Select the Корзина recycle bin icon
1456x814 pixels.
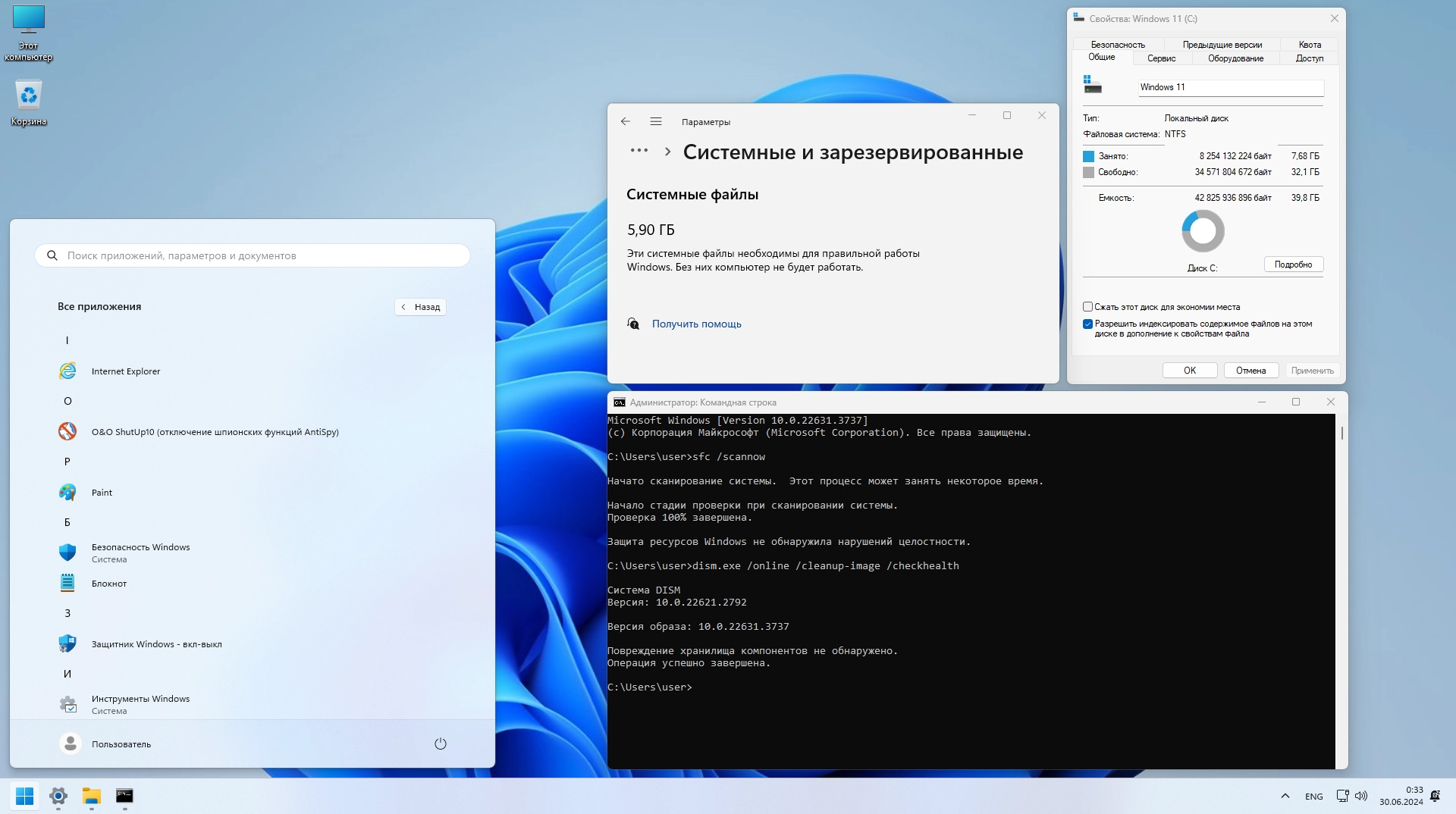pos(29,102)
